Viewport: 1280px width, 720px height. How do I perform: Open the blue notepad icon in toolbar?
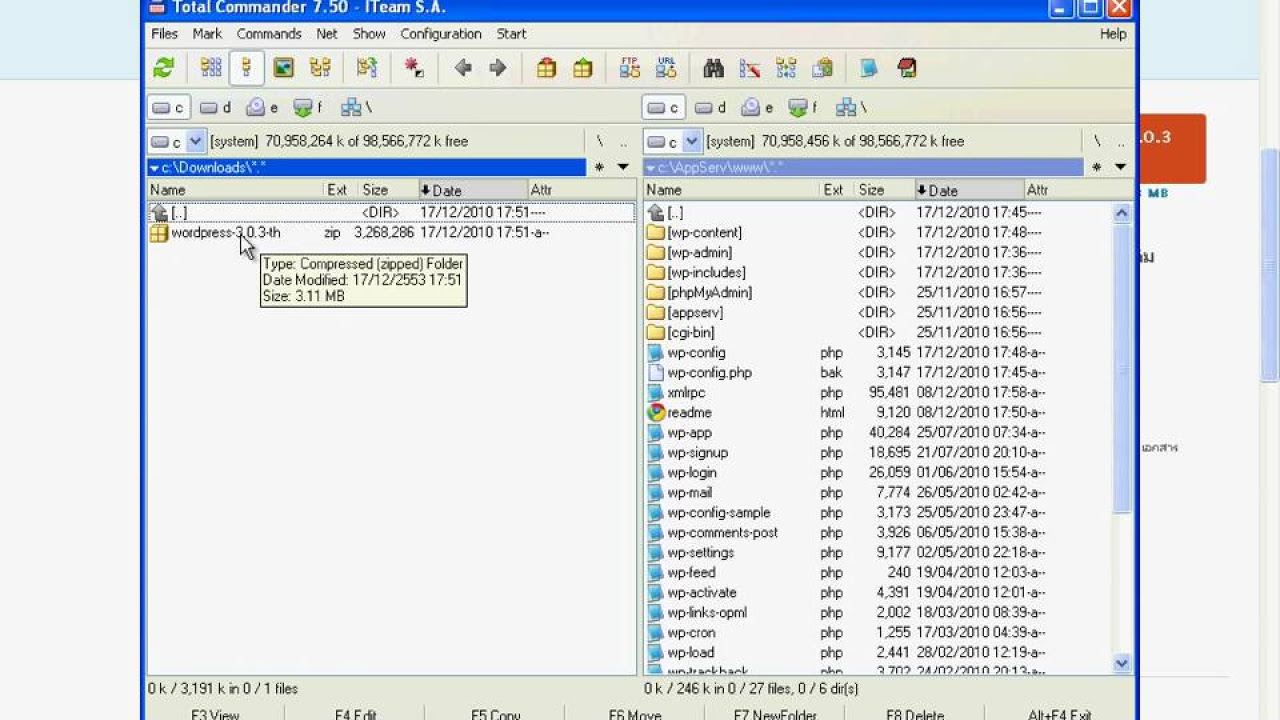click(x=869, y=68)
